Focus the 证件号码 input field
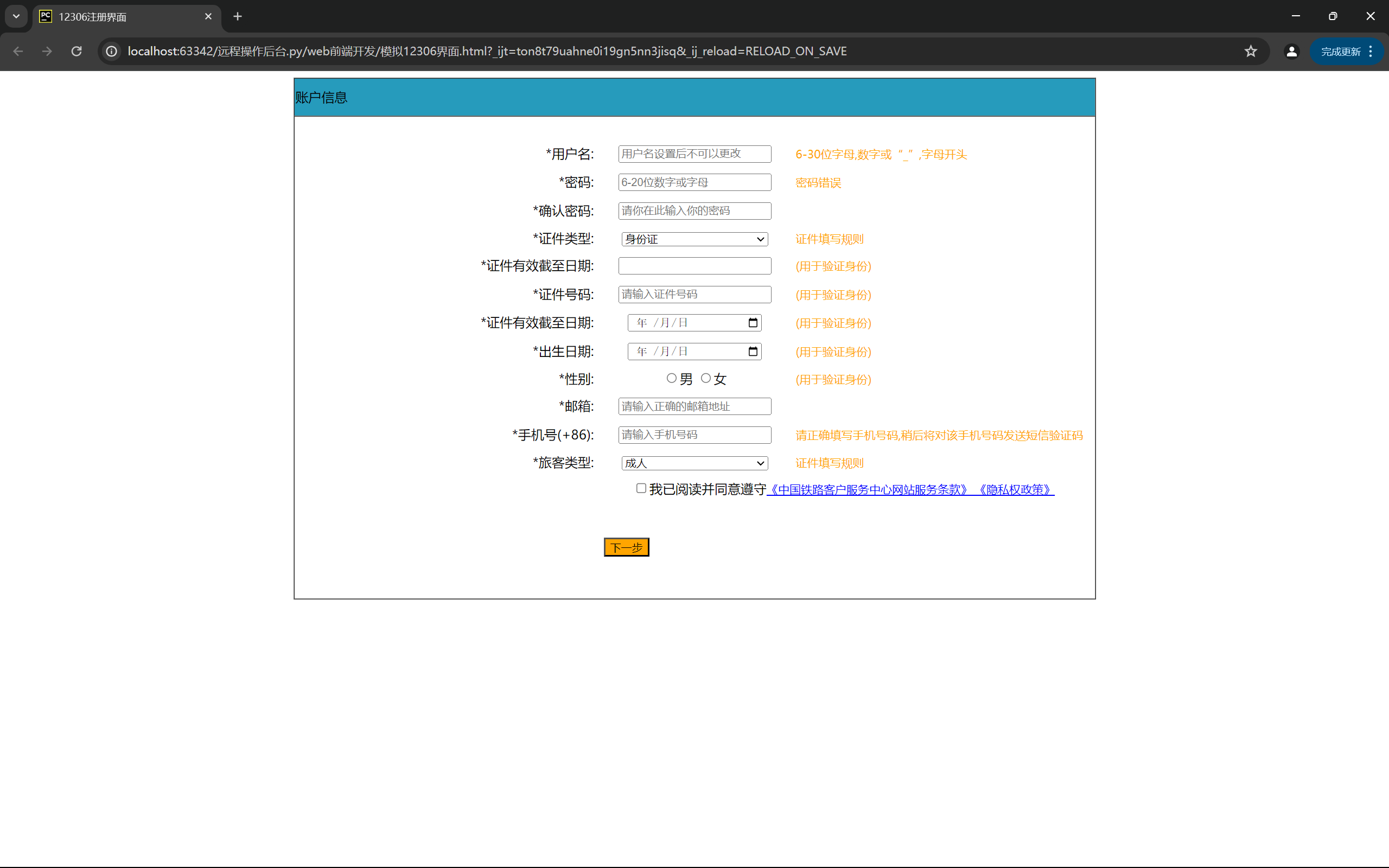 pos(694,295)
